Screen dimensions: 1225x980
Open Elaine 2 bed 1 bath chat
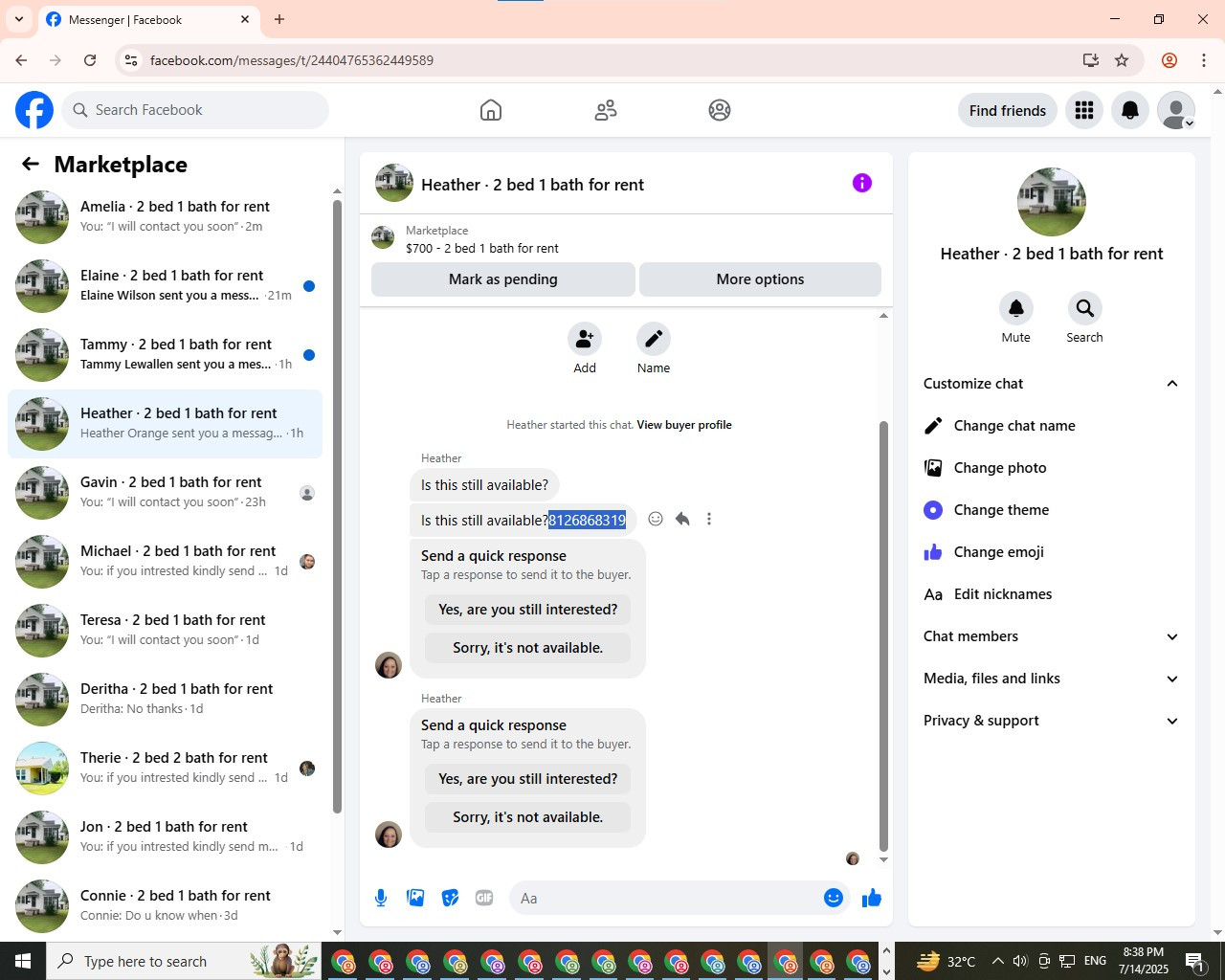(166, 286)
